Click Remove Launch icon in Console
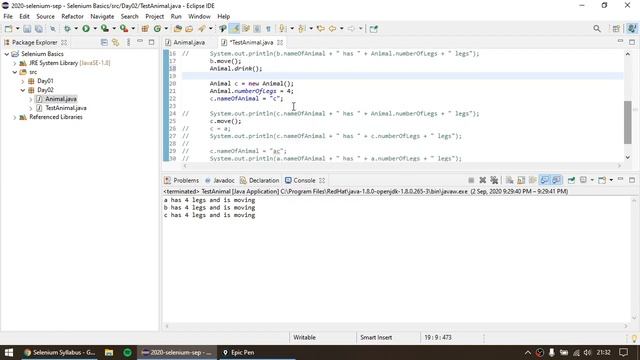The height and width of the screenshot is (360, 640). tap(482, 180)
